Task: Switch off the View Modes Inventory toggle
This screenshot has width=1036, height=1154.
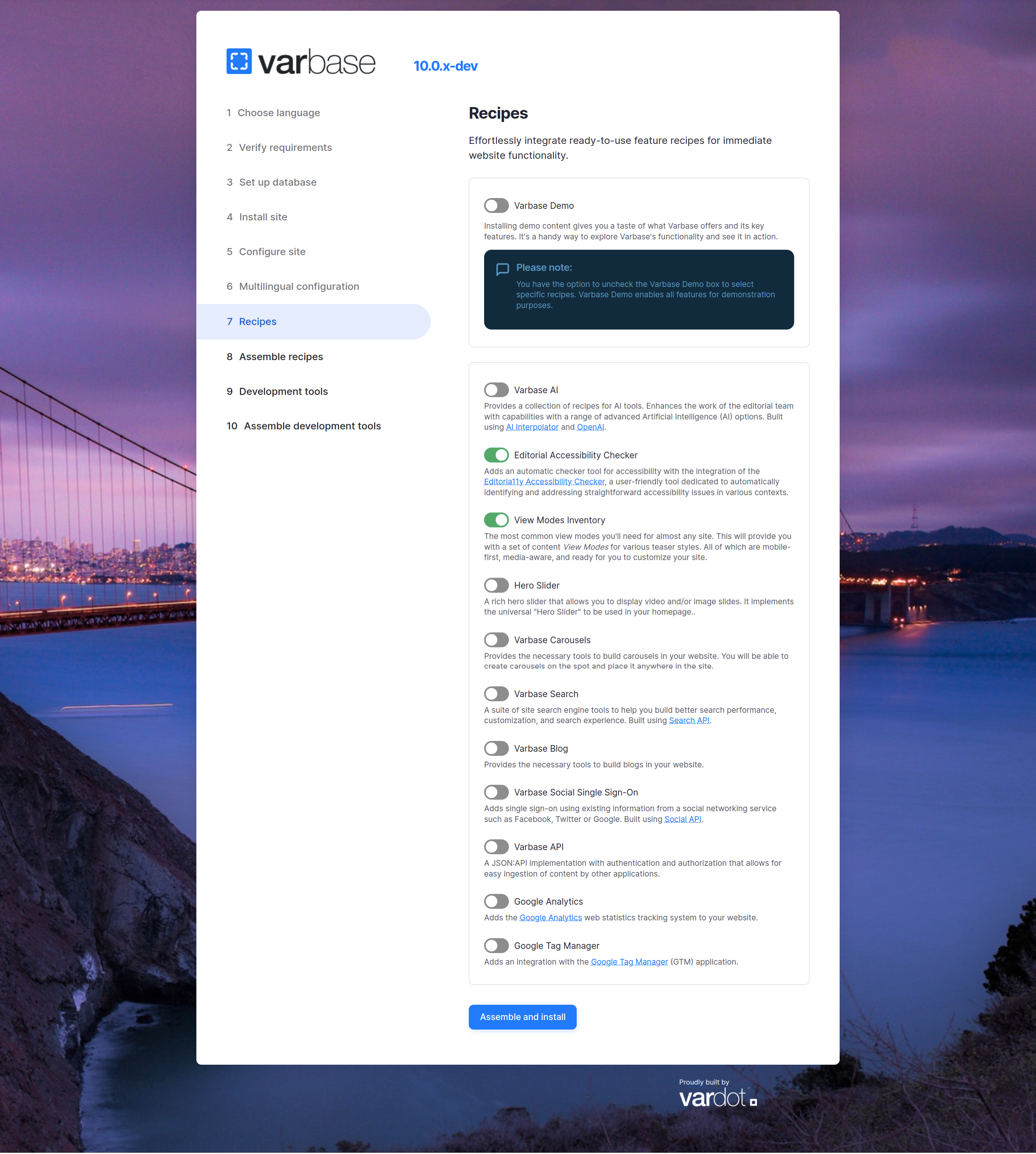Action: pos(496,520)
